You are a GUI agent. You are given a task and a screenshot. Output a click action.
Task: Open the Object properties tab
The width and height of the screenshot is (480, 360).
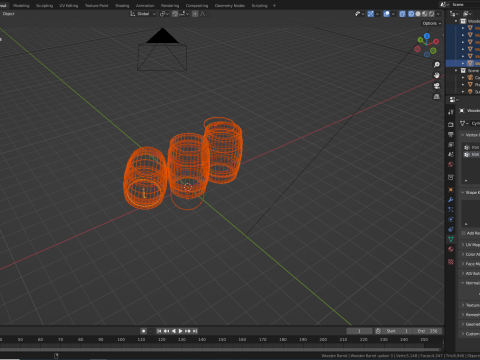[x=451, y=190]
